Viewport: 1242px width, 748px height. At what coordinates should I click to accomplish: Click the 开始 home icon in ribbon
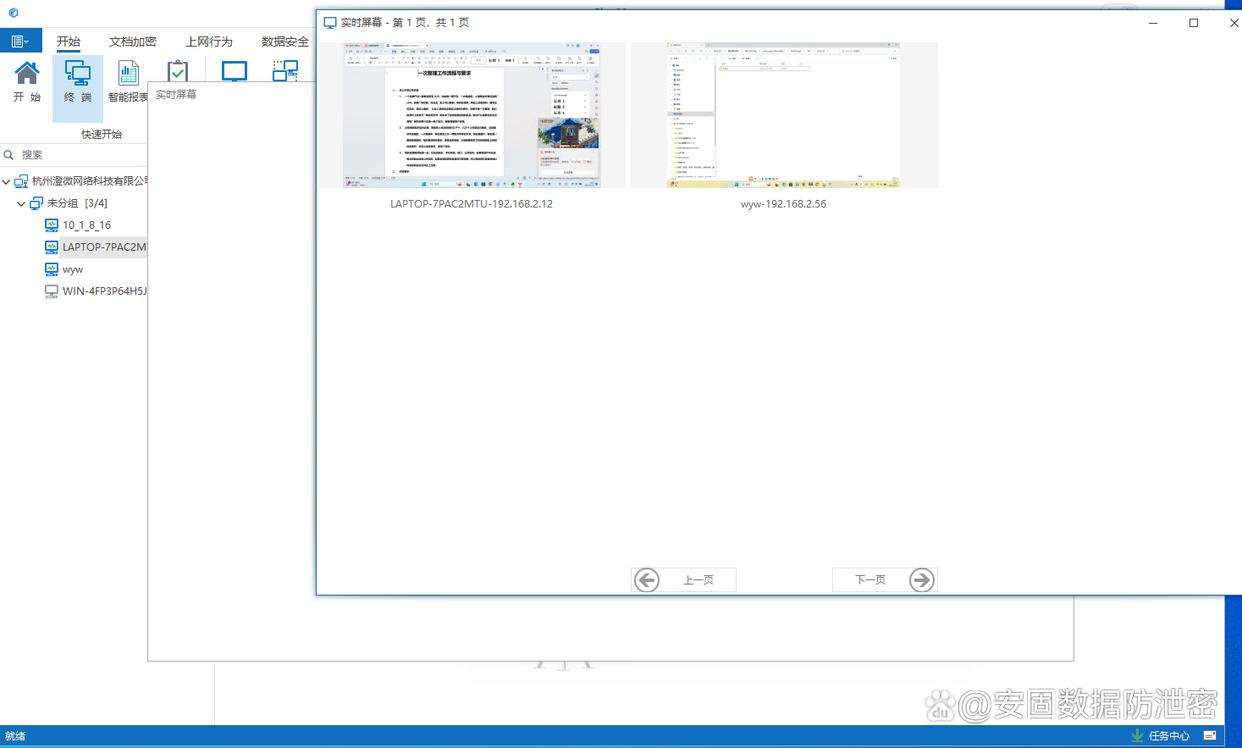pos(27,81)
